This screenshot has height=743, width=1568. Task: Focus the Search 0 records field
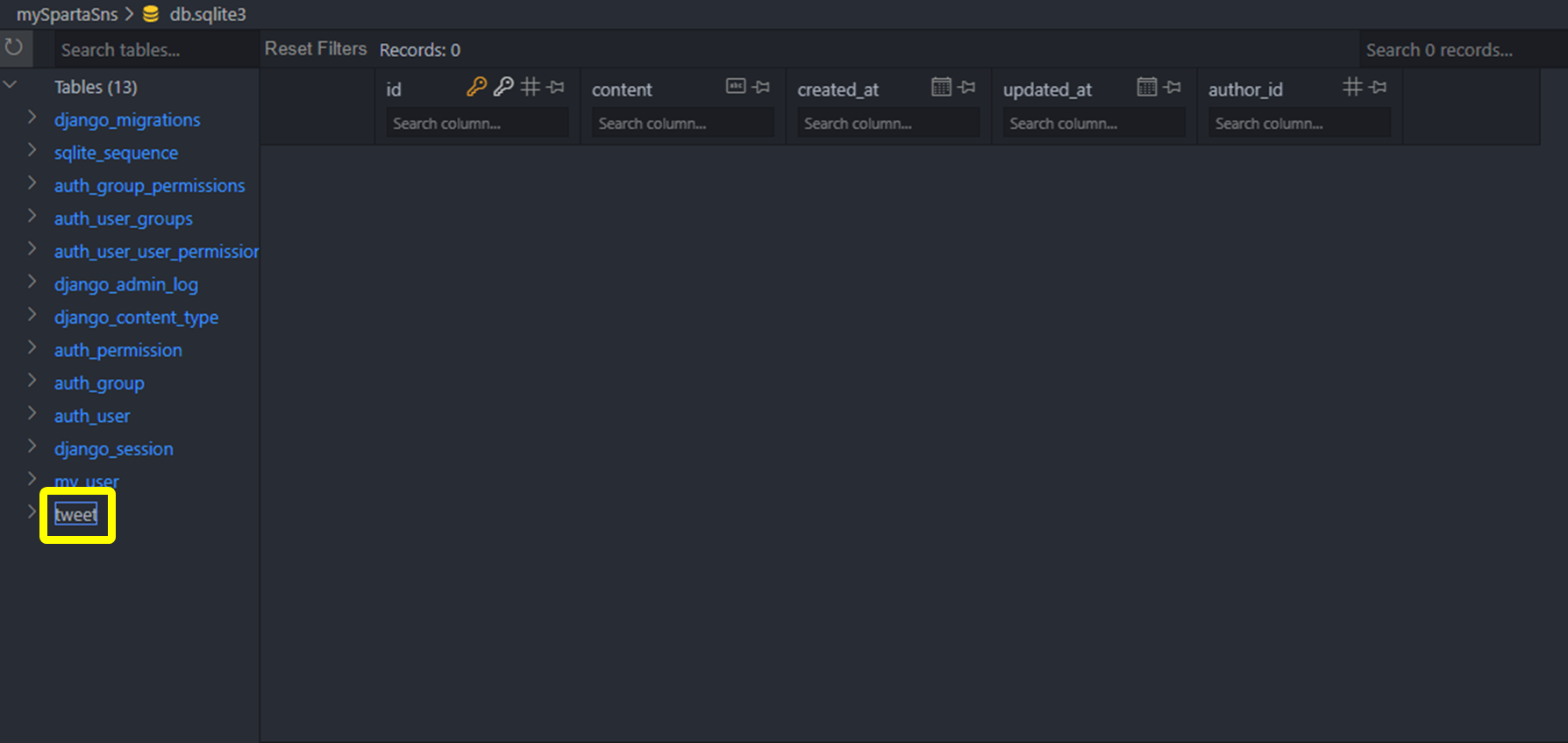tap(1463, 50)
